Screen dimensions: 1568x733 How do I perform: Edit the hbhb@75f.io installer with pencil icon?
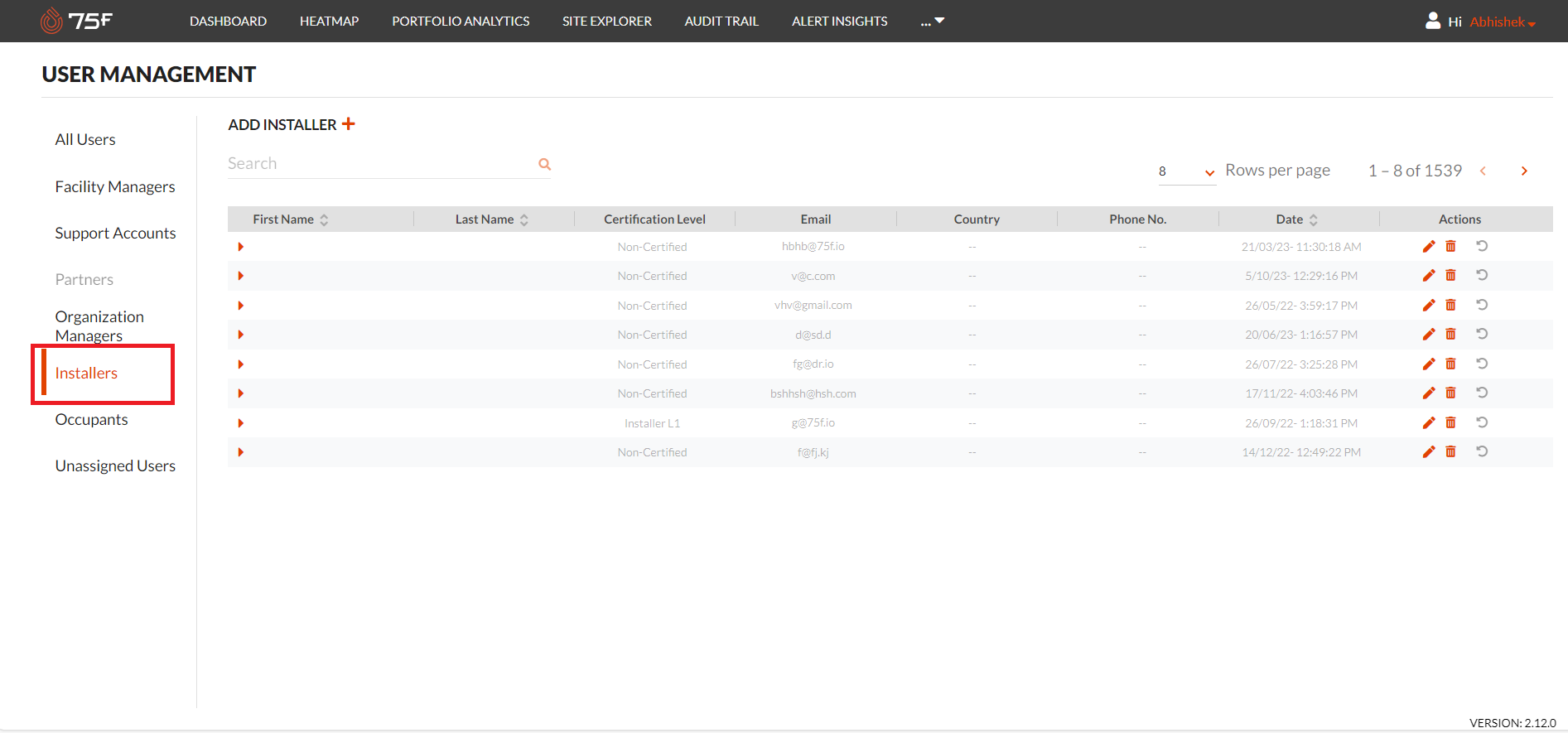click(x=1429, y=247)
